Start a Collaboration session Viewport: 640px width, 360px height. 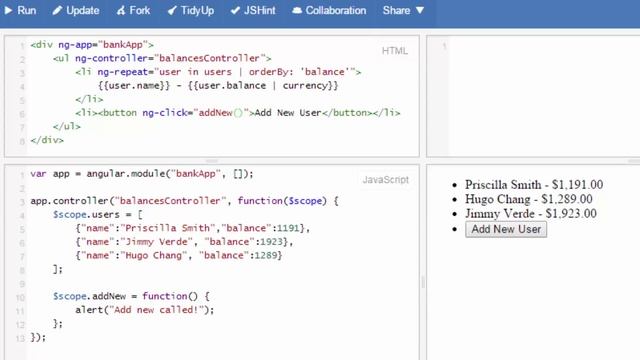coord(329,10)
